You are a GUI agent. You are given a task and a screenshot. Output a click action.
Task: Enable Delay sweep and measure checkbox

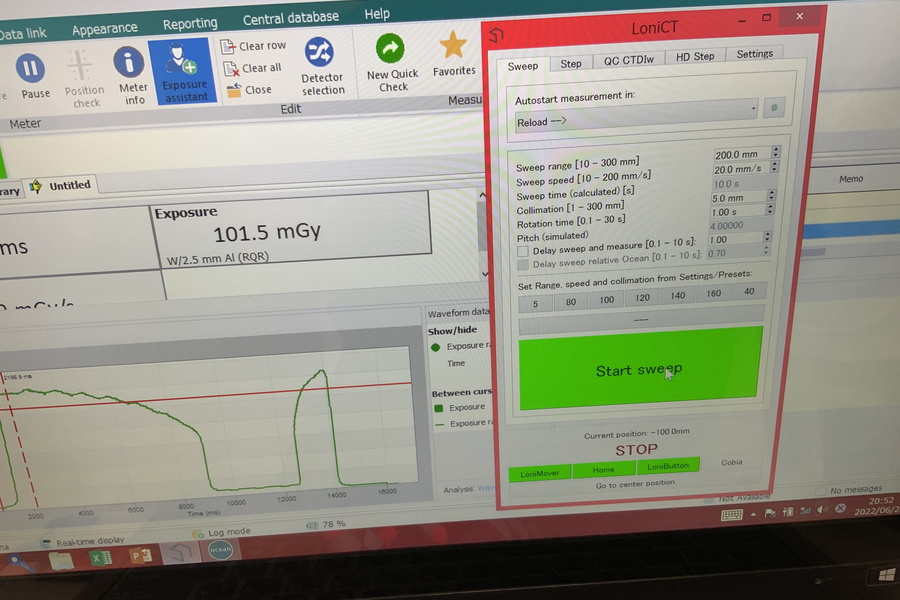522,250
